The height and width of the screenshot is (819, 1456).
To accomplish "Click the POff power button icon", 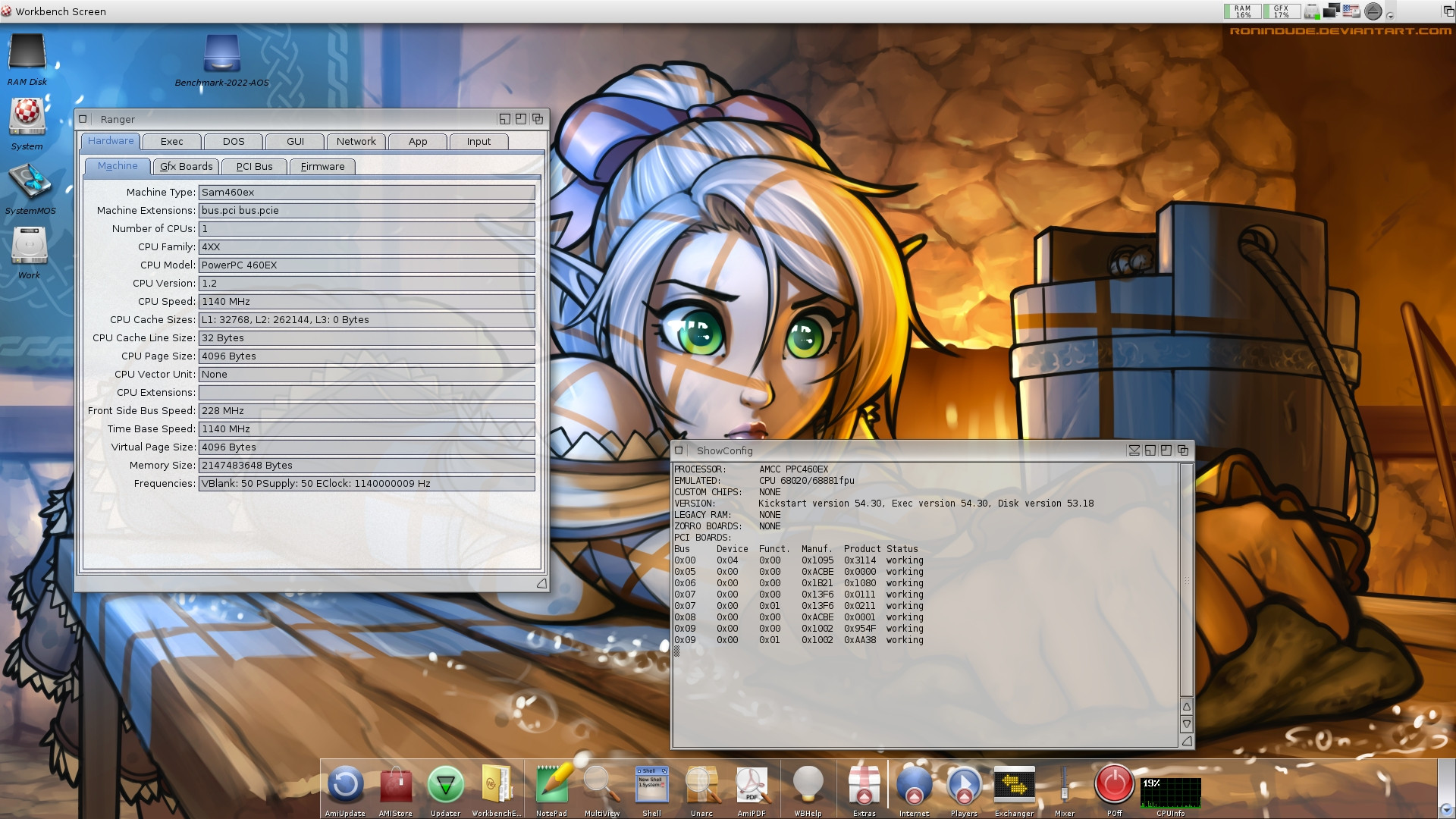I will tap(1114, 785).
